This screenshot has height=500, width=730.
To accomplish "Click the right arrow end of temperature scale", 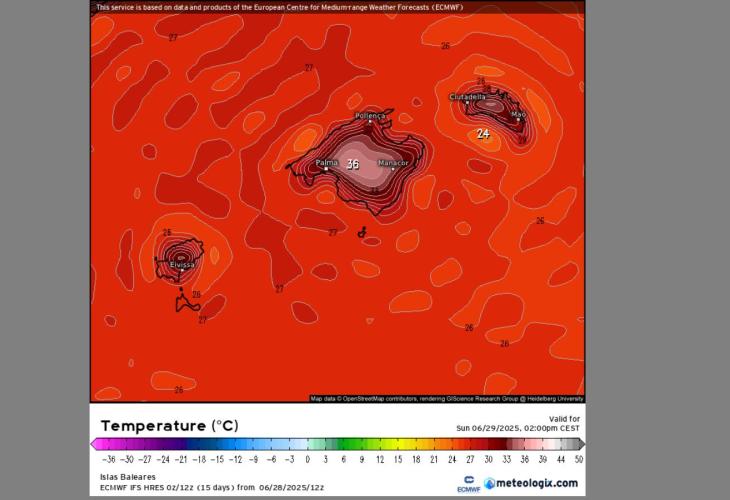I will coord(581,444).
